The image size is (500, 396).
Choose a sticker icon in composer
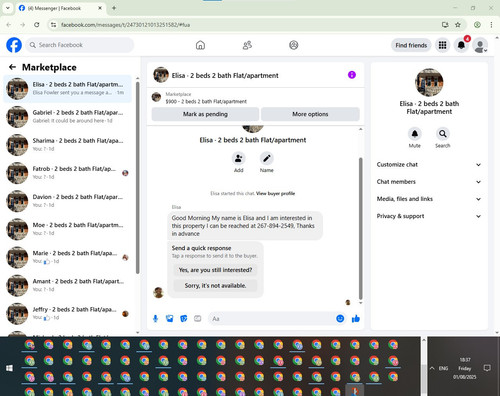(184, 319)
